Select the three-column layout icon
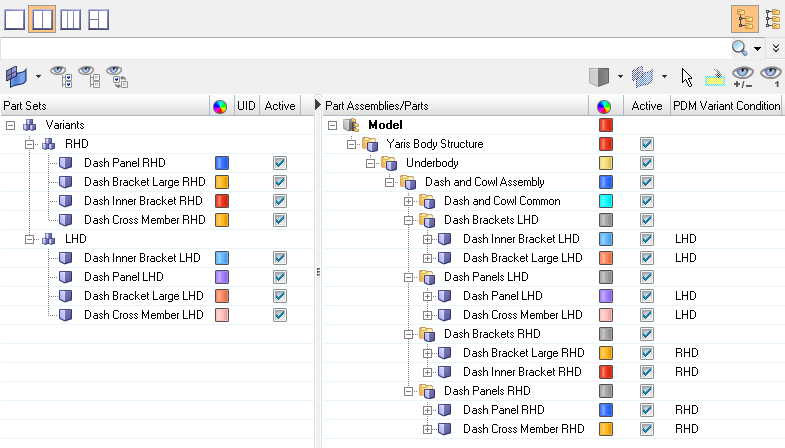785x448 pixels. click(x=71, y=18)
